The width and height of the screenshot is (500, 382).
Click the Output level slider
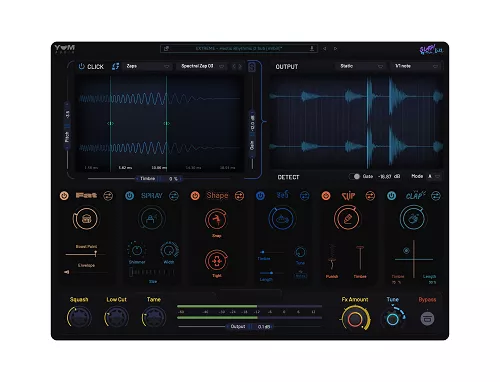pyautogui.click(x=250, y=327)
